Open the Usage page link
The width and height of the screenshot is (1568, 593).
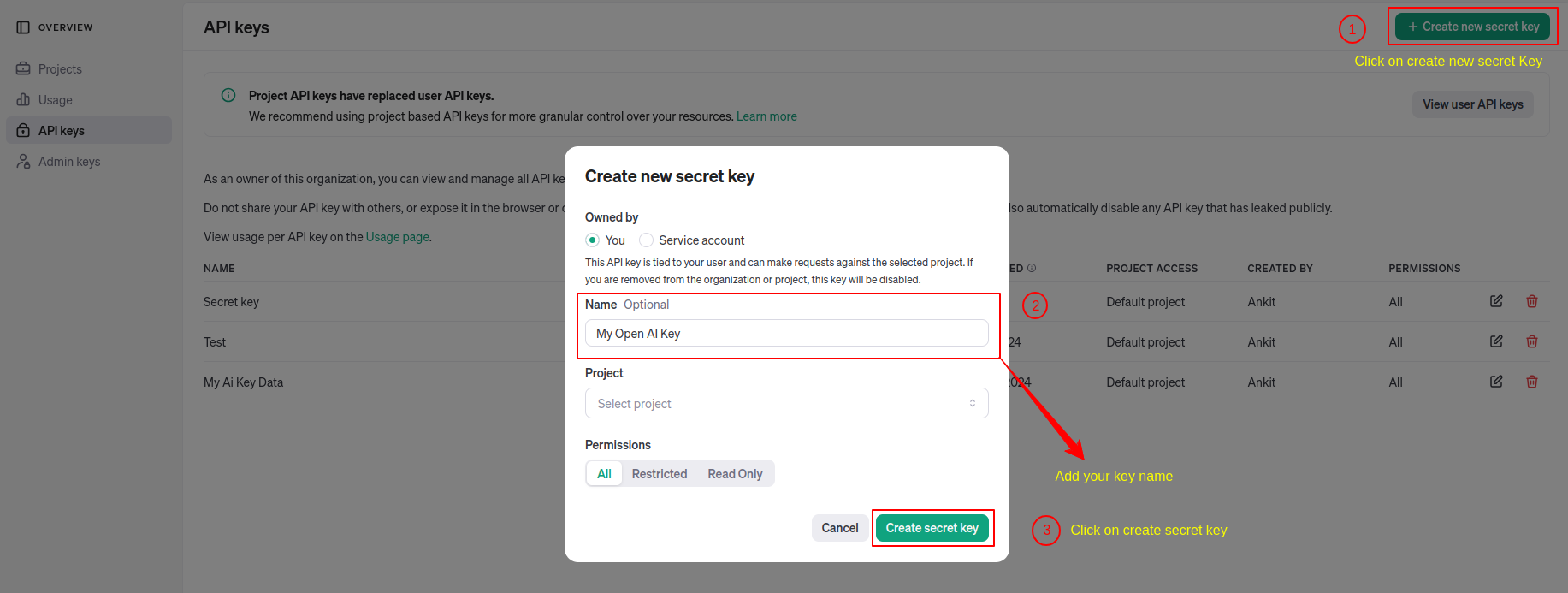(x=397, y=237)
